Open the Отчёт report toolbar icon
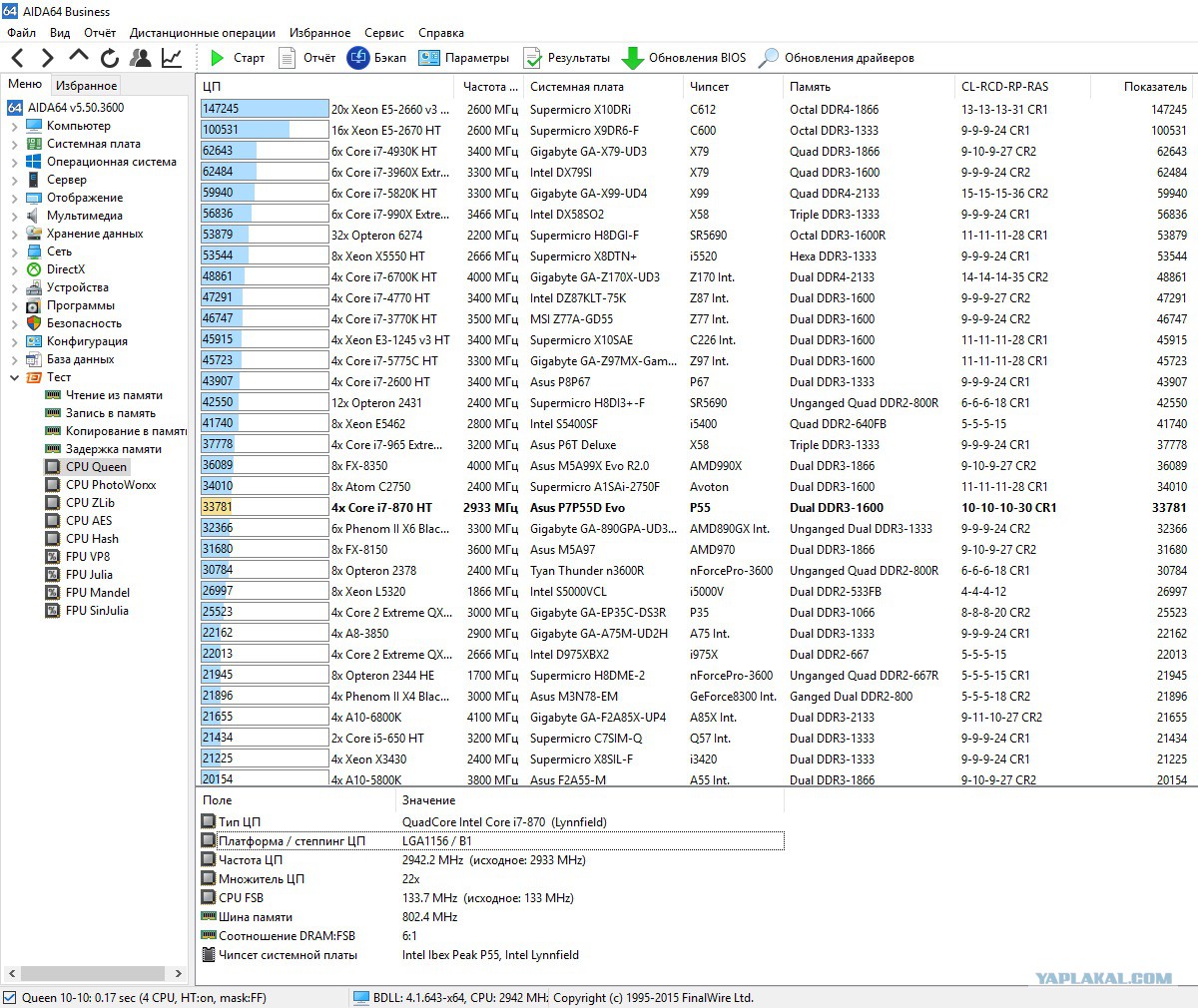This screenshot has width=1198, height=1008. click(x=288, y=58)
